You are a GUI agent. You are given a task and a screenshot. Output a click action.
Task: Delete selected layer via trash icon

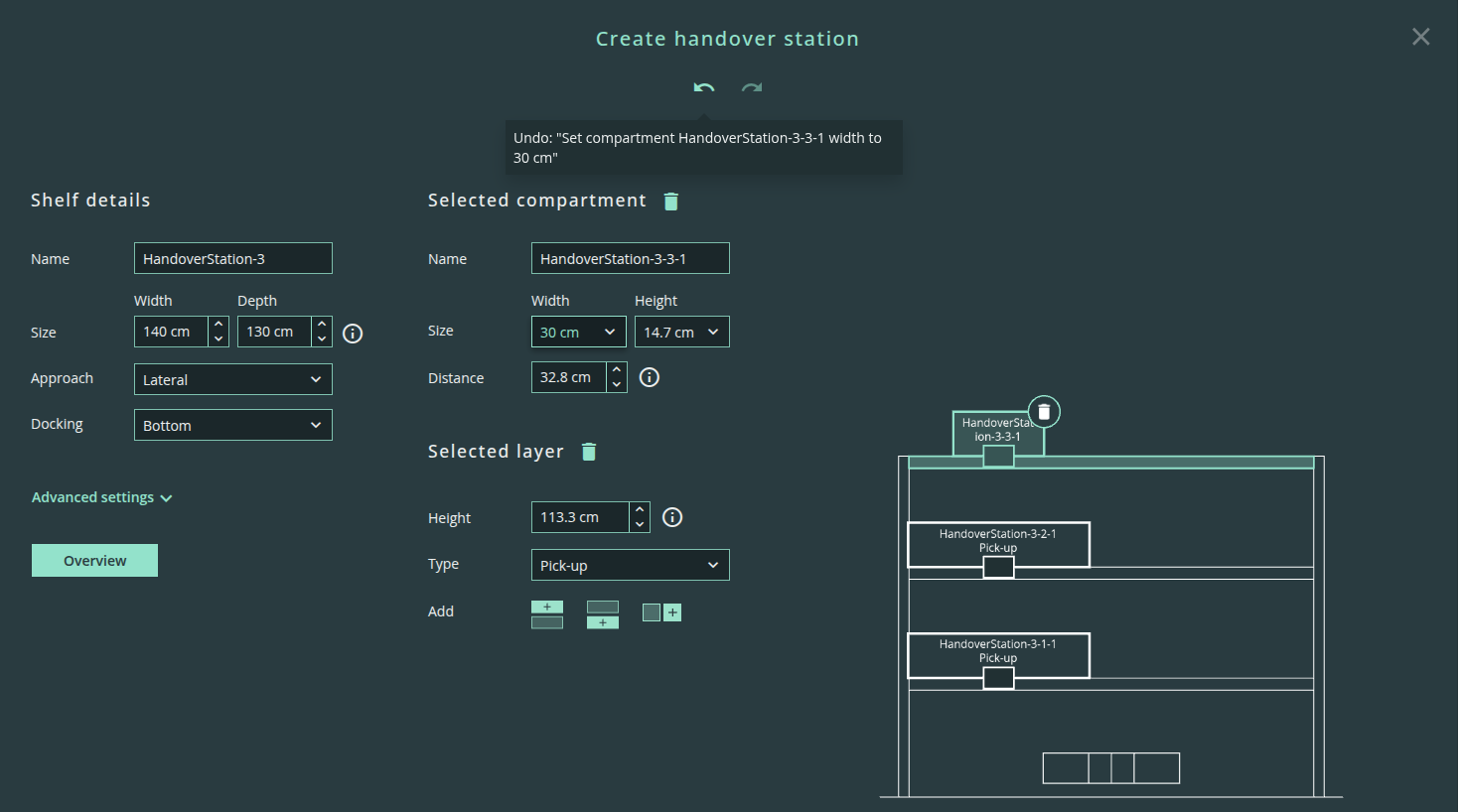(589, 452)
